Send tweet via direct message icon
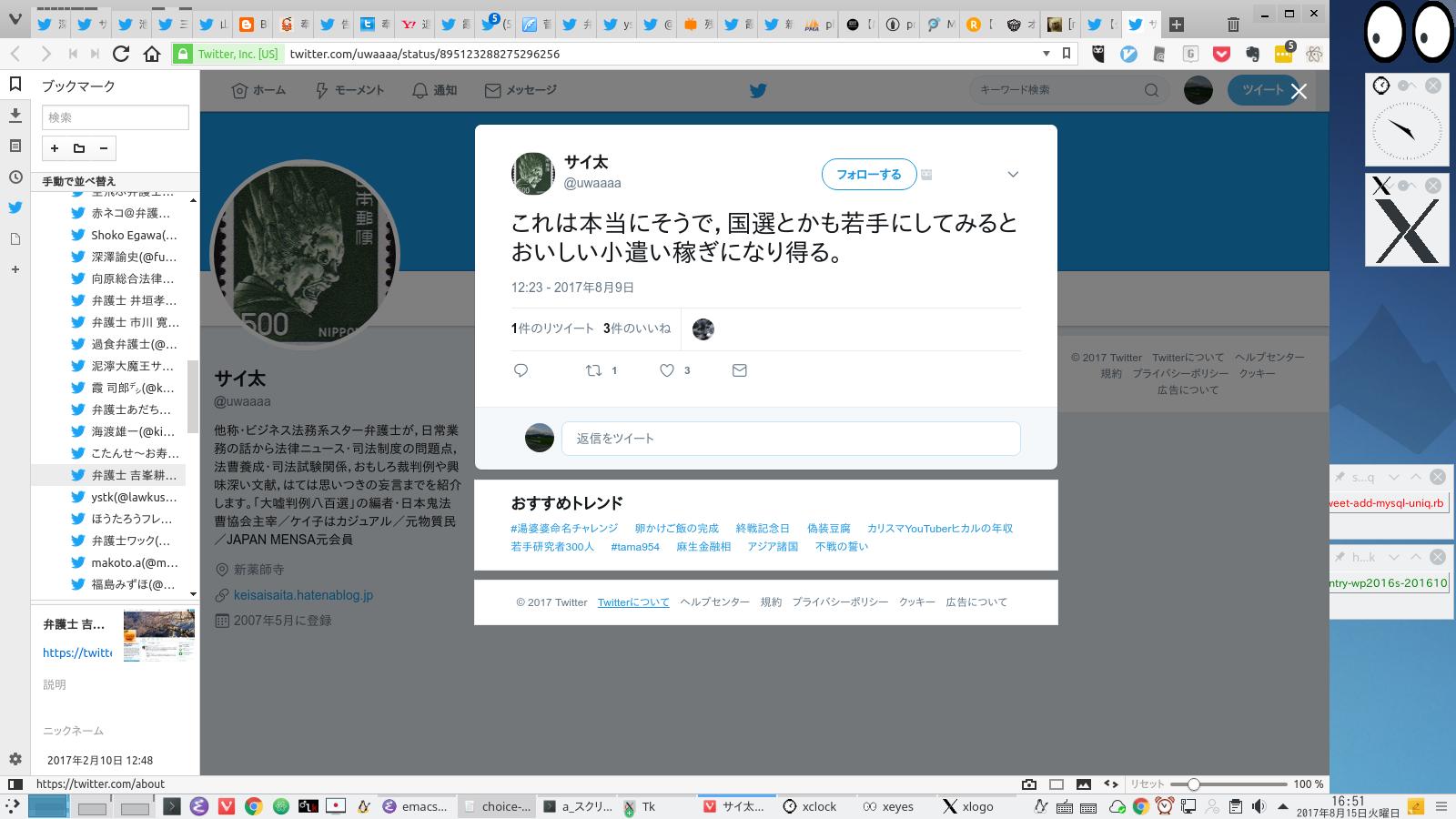The image size is (1456, 819). (x=740, y=370)
